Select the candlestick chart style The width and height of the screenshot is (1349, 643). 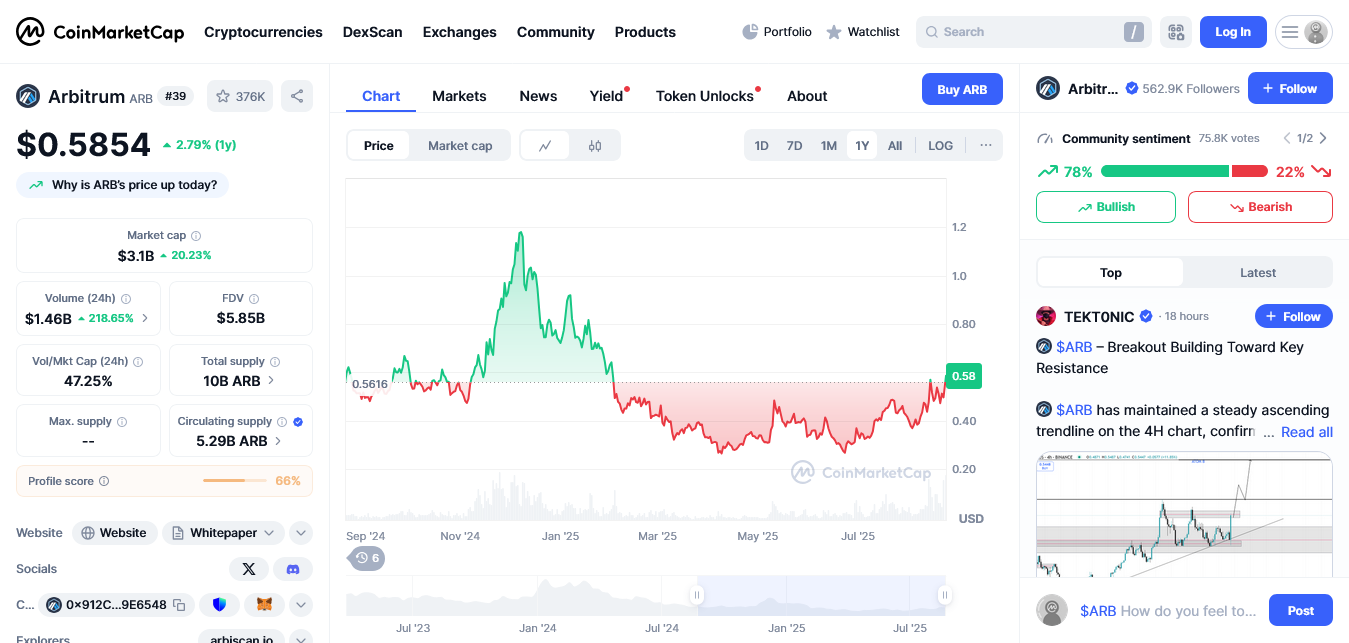tap(595, 146)
